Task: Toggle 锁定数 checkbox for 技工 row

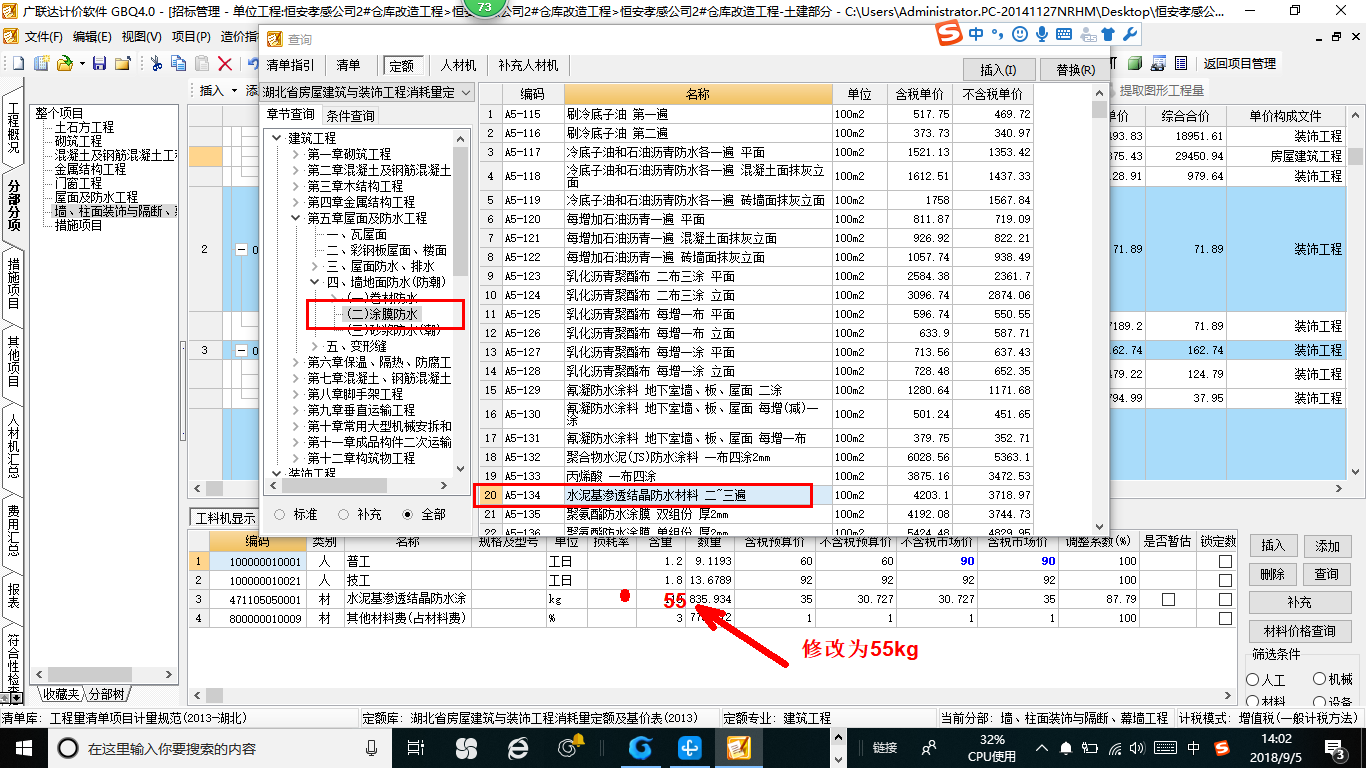Action: coord(1225,581)
